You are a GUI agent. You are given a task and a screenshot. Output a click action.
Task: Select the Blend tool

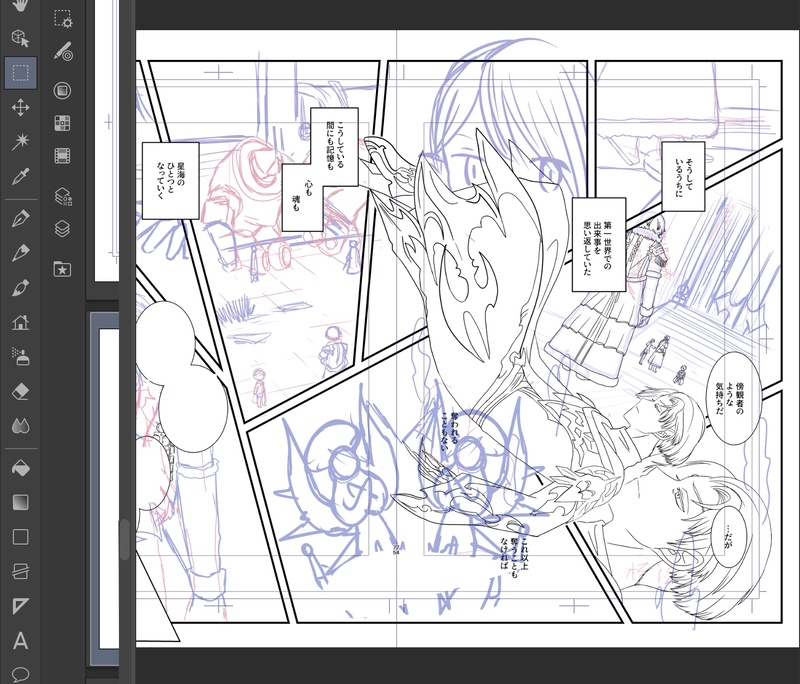pos(20,426)
